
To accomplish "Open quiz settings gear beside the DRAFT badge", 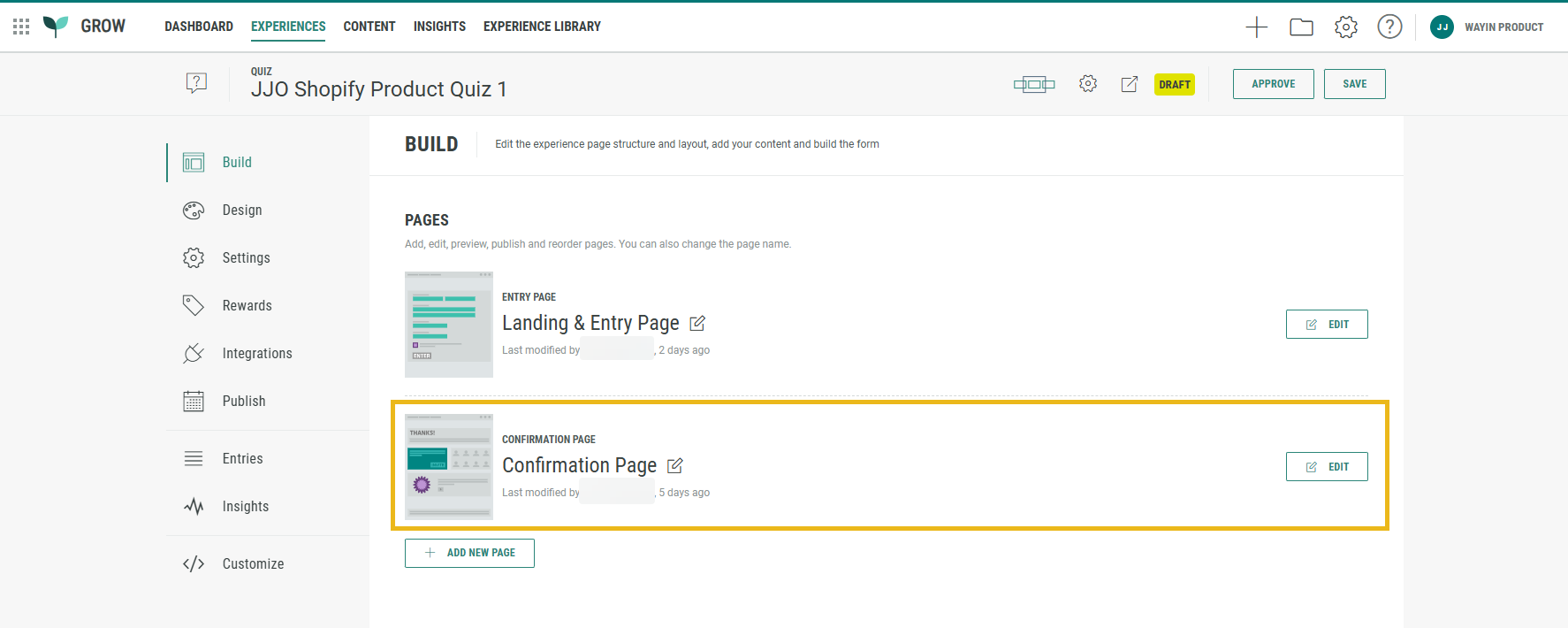I will 1088,84.
